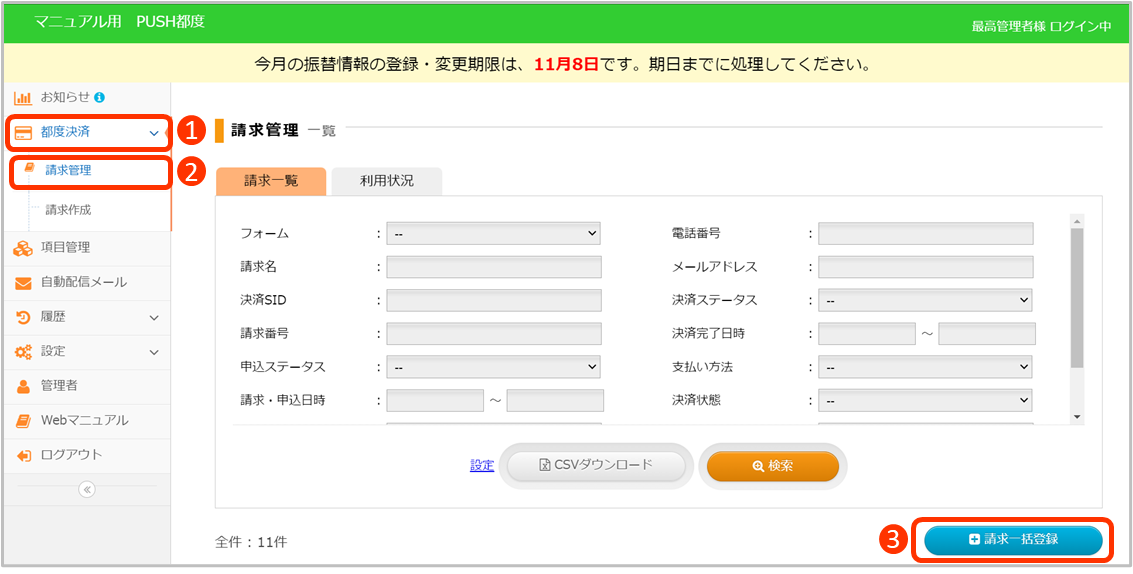Click the 請求名 input field
The image size is (1133, 574).
click(x=494, y=267)
